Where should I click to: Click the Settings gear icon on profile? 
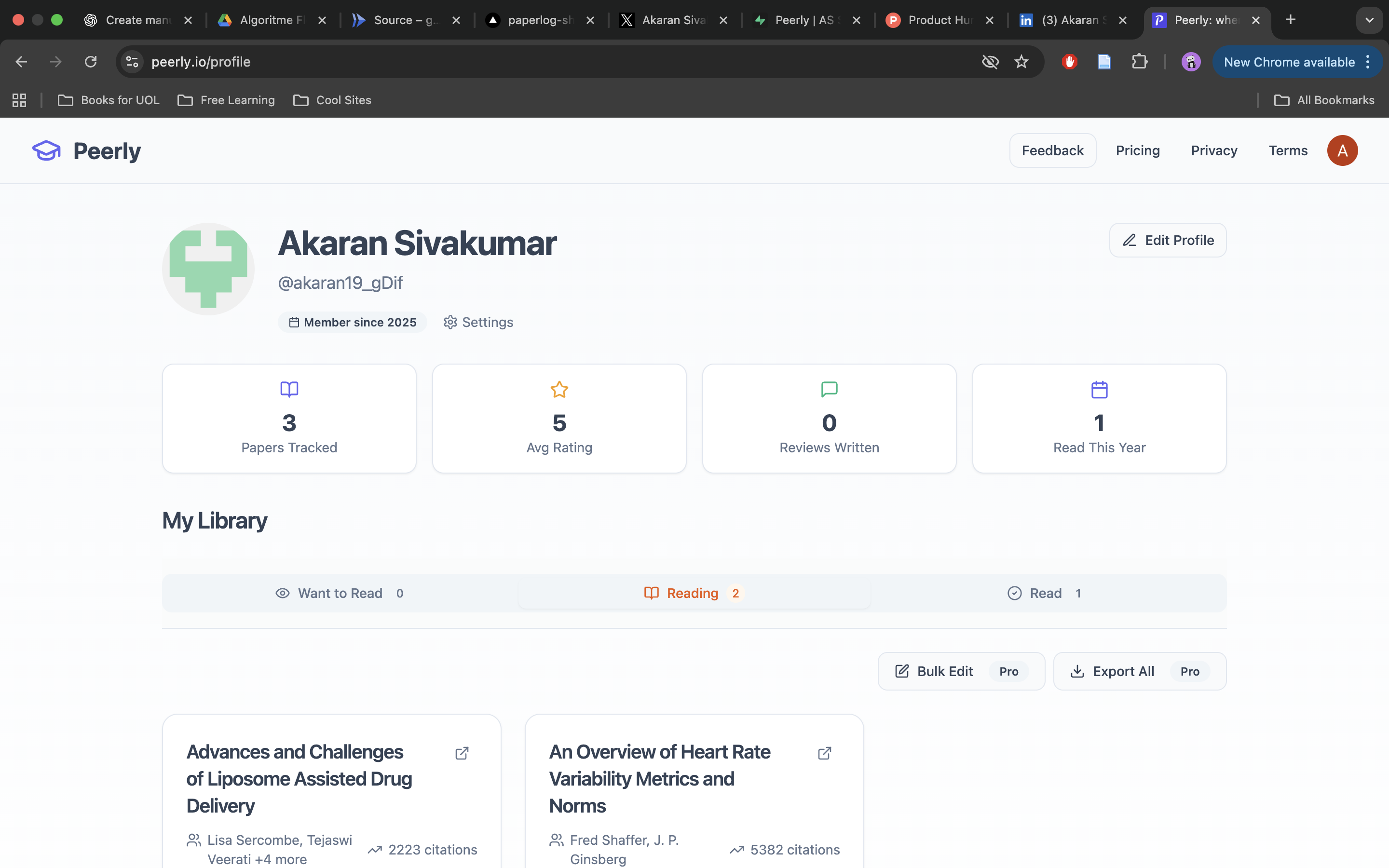[450, 322]
